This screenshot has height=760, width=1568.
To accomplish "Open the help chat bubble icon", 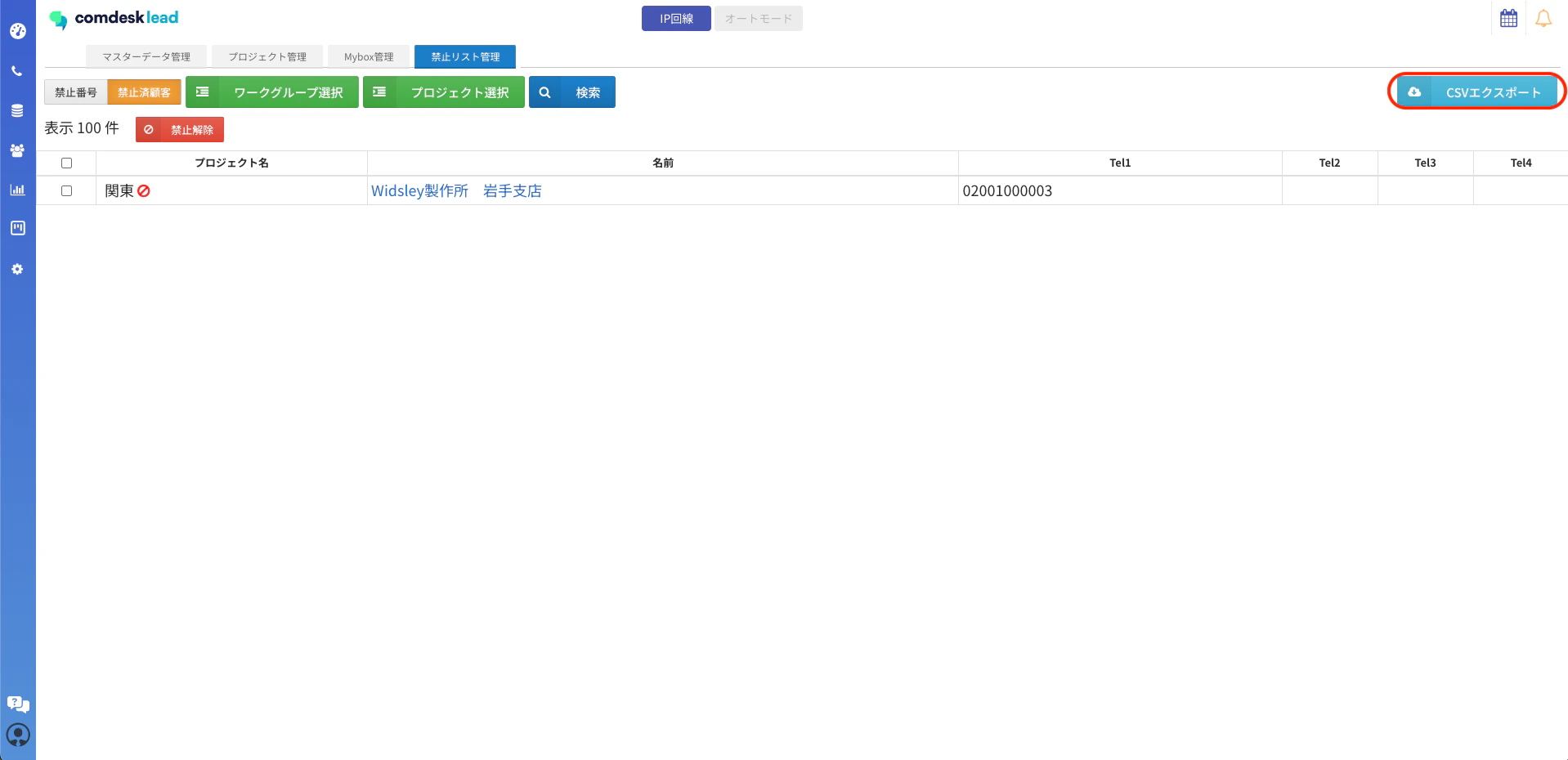I will coord(18,704).
